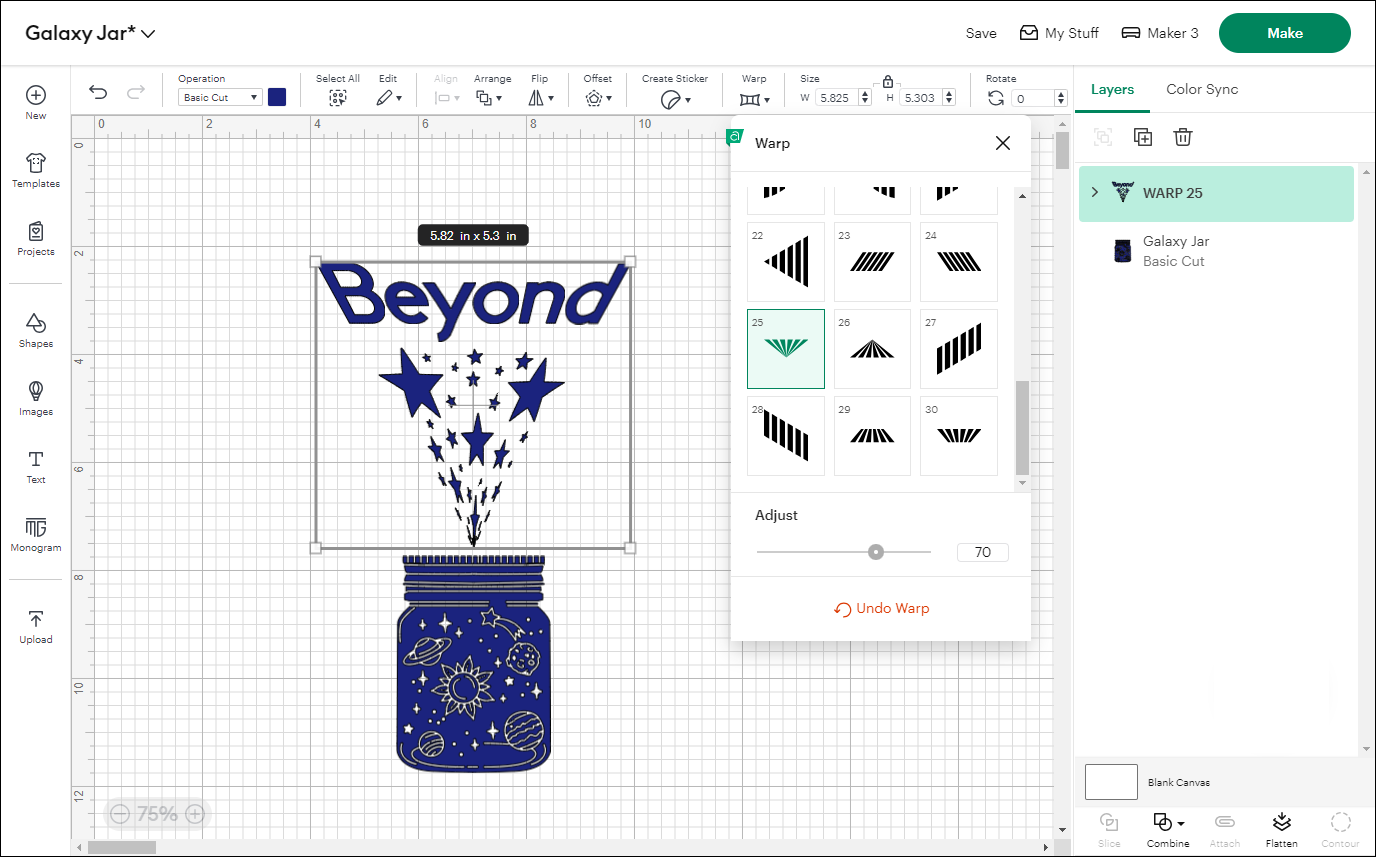The height and width of the screenshot is (857, 1376).
Task: Click the Undo arrow in the toolbar
Action: 97,91
